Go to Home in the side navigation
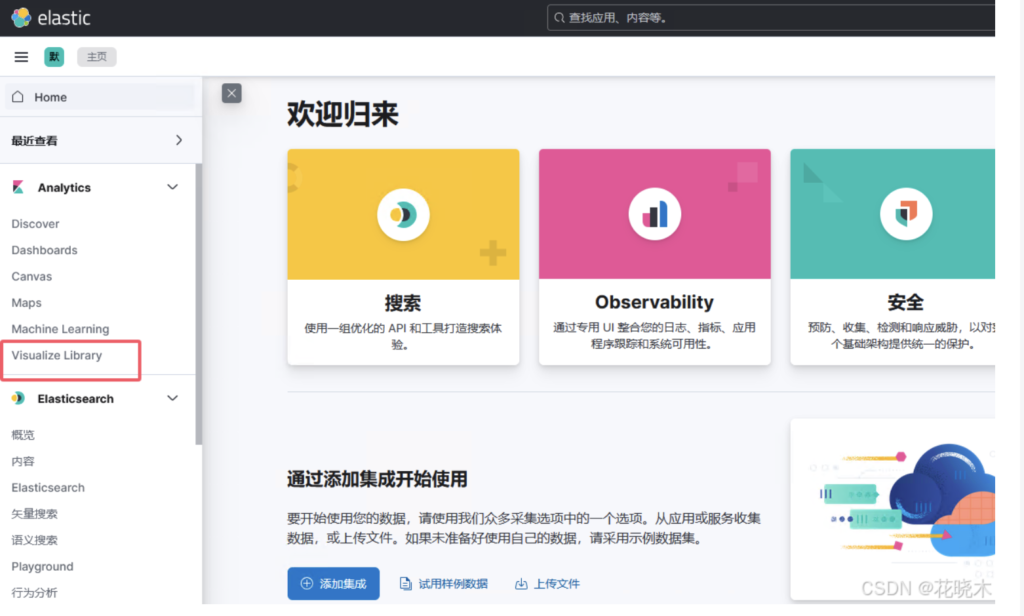 [x=99, y=97]
